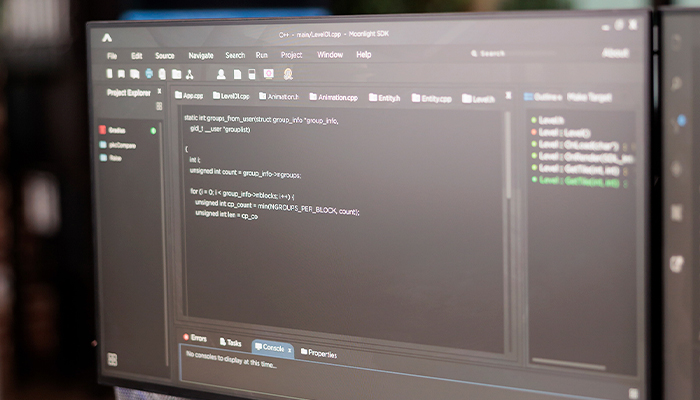Click the pink monitor icon in toolbar
Screen dimensions: 700x400
click(268, 74)
